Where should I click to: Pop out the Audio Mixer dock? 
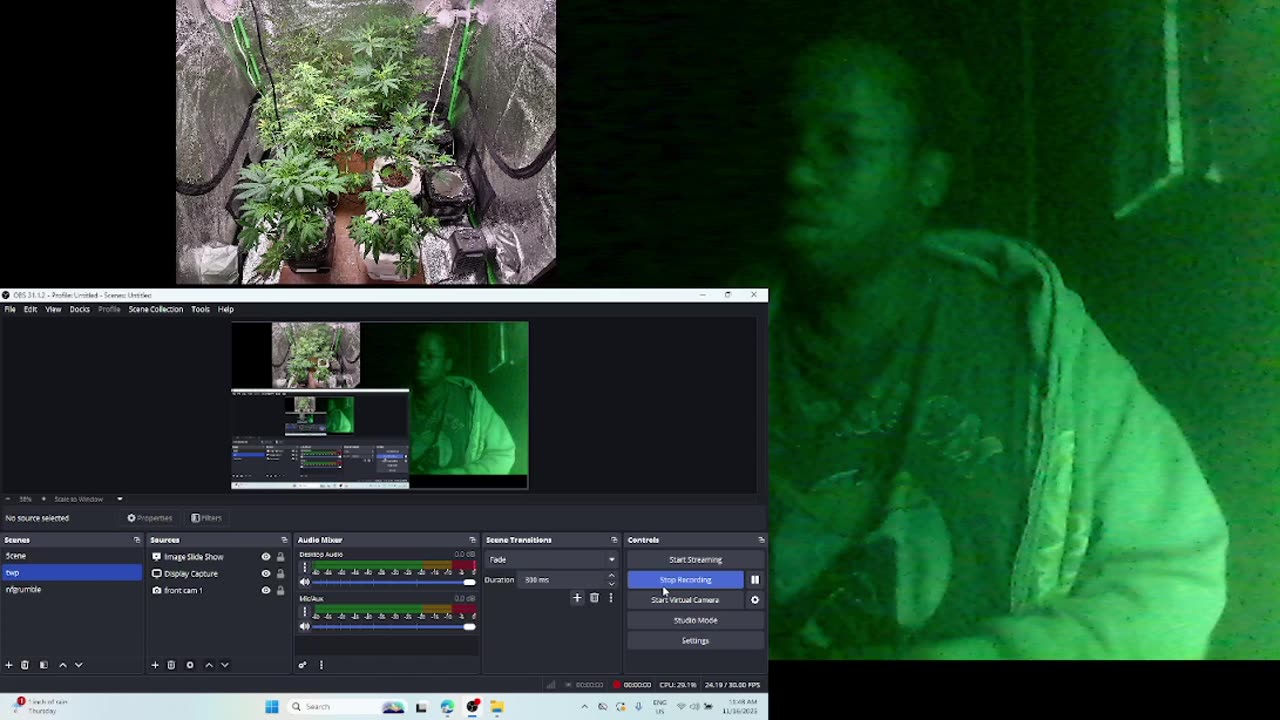pos(473,540)
